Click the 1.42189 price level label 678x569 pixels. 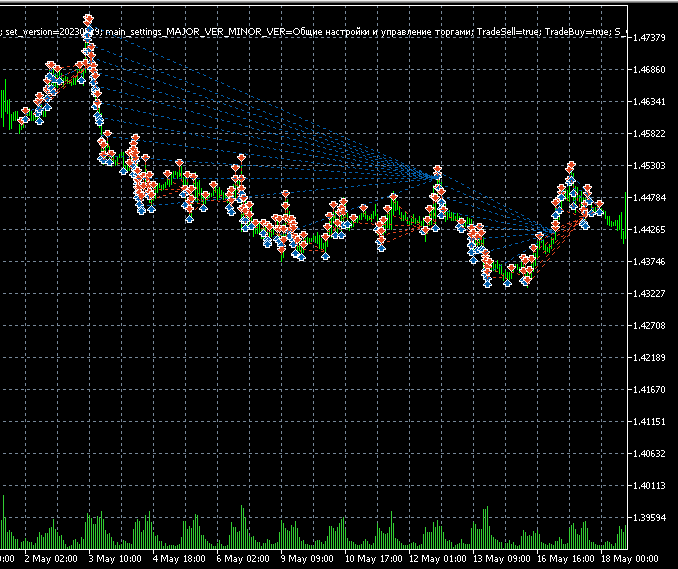(649, 358)
